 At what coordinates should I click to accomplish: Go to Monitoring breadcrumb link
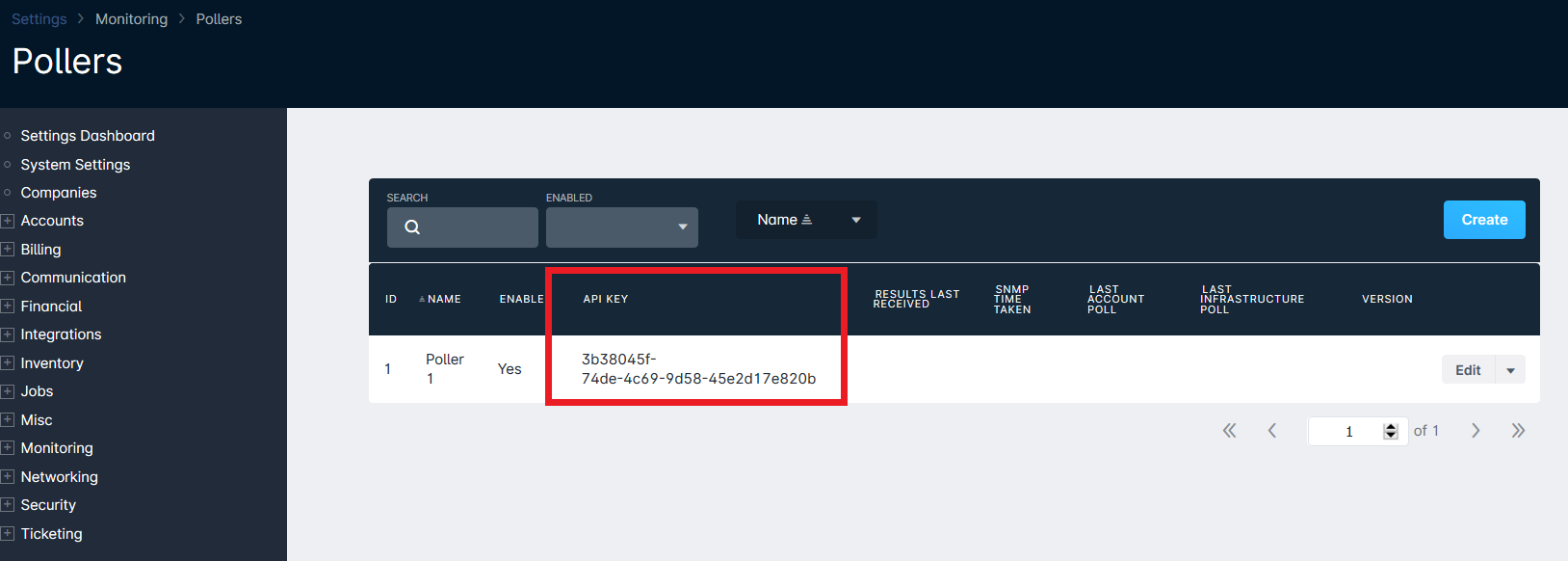pos(131,19)
